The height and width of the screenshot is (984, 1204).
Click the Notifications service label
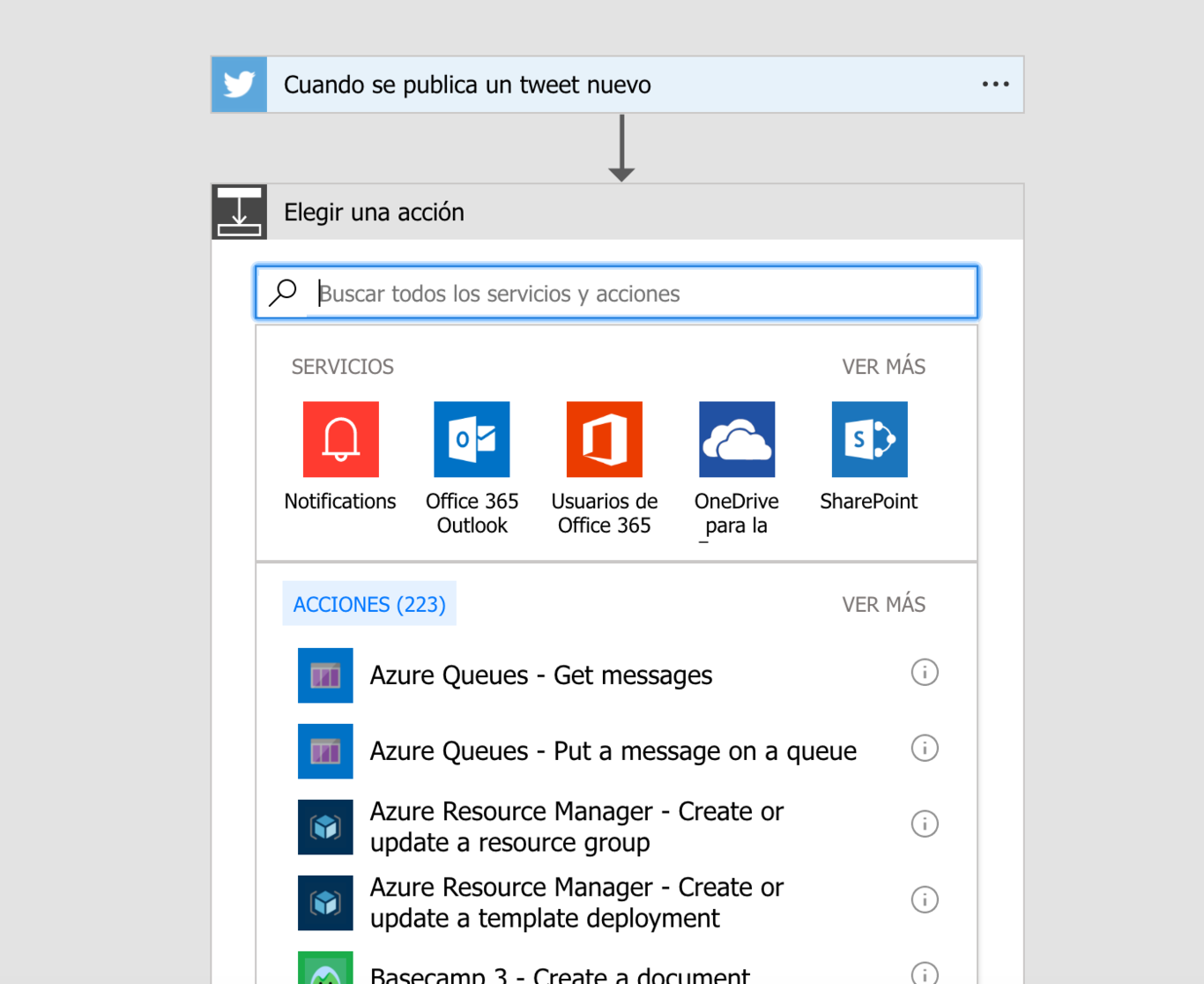(x=340, y=502)
